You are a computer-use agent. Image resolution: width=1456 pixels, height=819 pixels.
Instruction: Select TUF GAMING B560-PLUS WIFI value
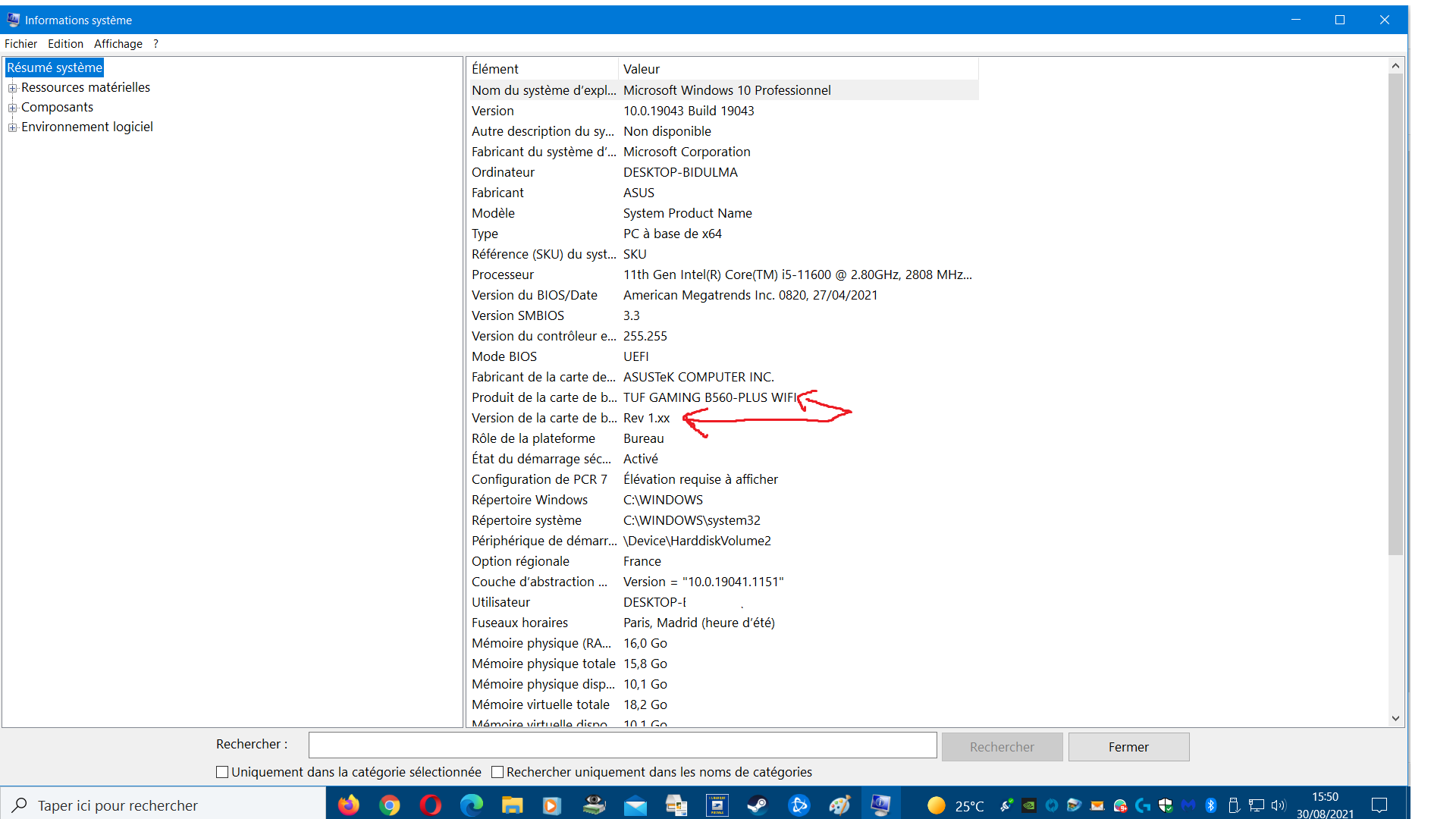[x=710, y=397]
